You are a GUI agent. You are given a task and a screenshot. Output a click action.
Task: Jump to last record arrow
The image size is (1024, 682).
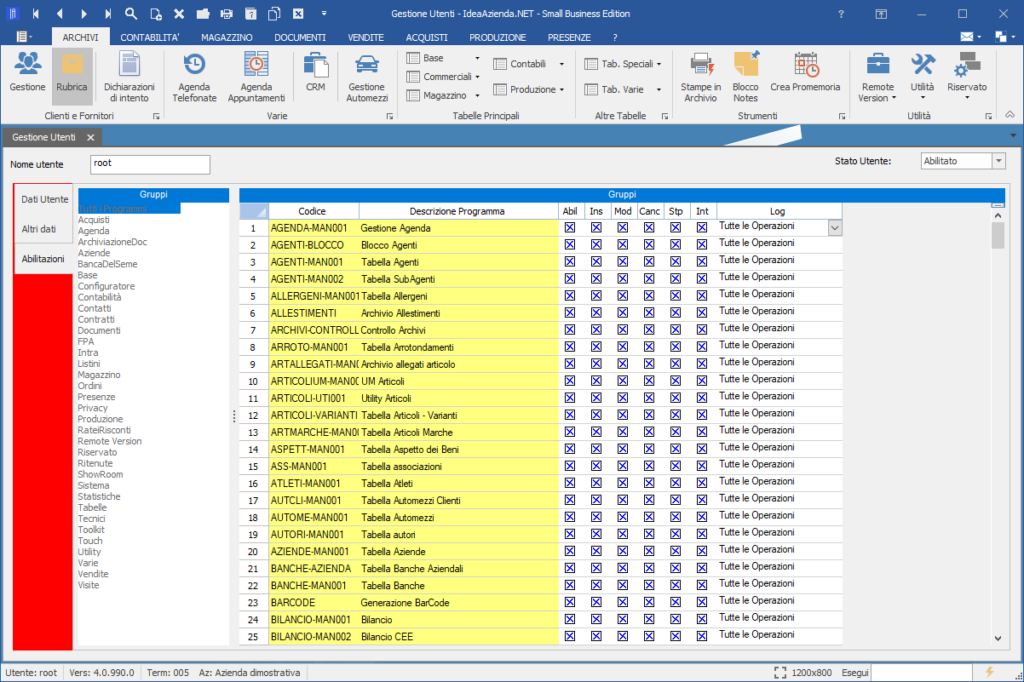coord(108,13)
